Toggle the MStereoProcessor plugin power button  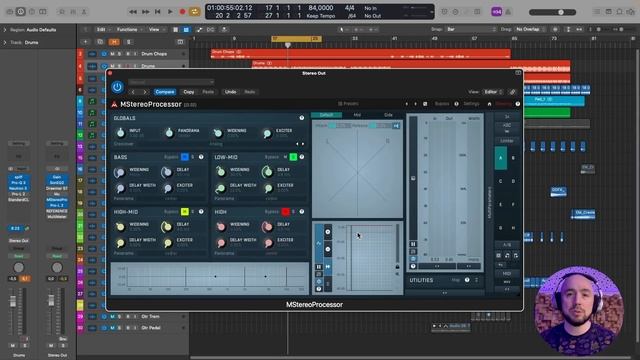pyautogui.click(x=117, y=87)
